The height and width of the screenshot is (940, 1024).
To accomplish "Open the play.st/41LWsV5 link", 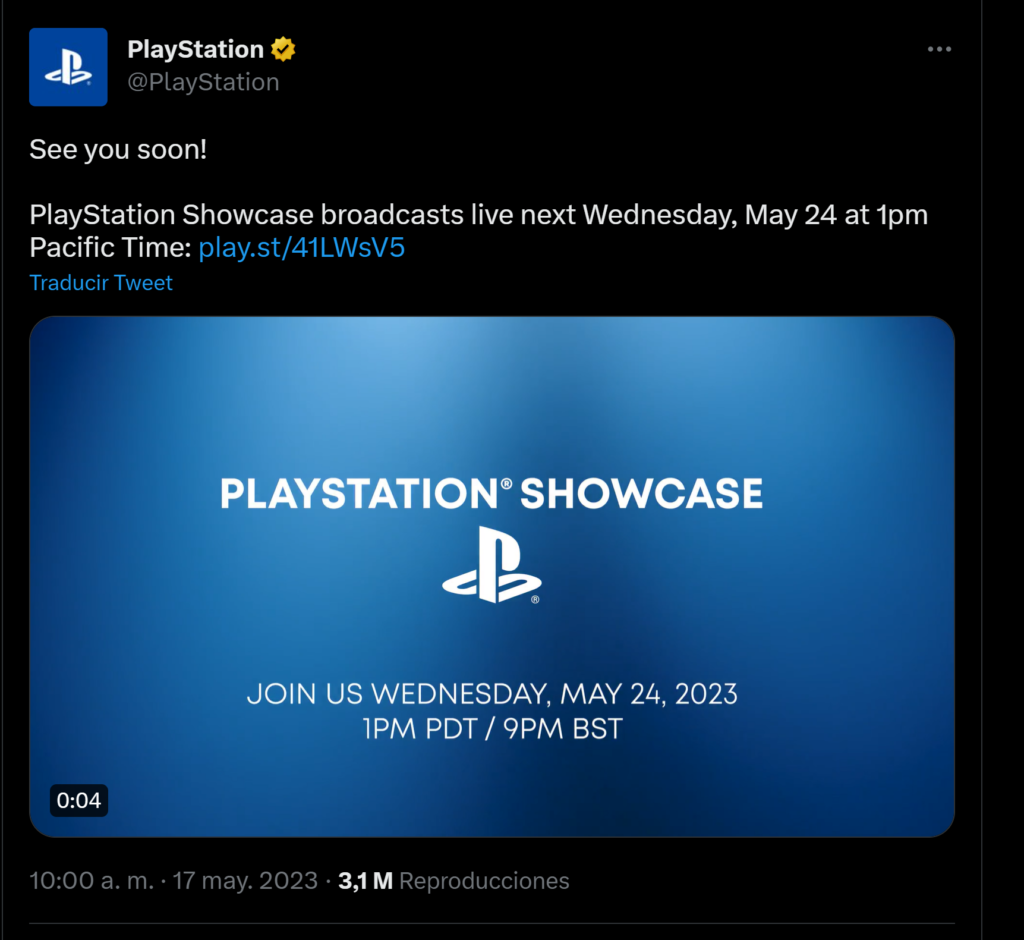I will 302,248.
